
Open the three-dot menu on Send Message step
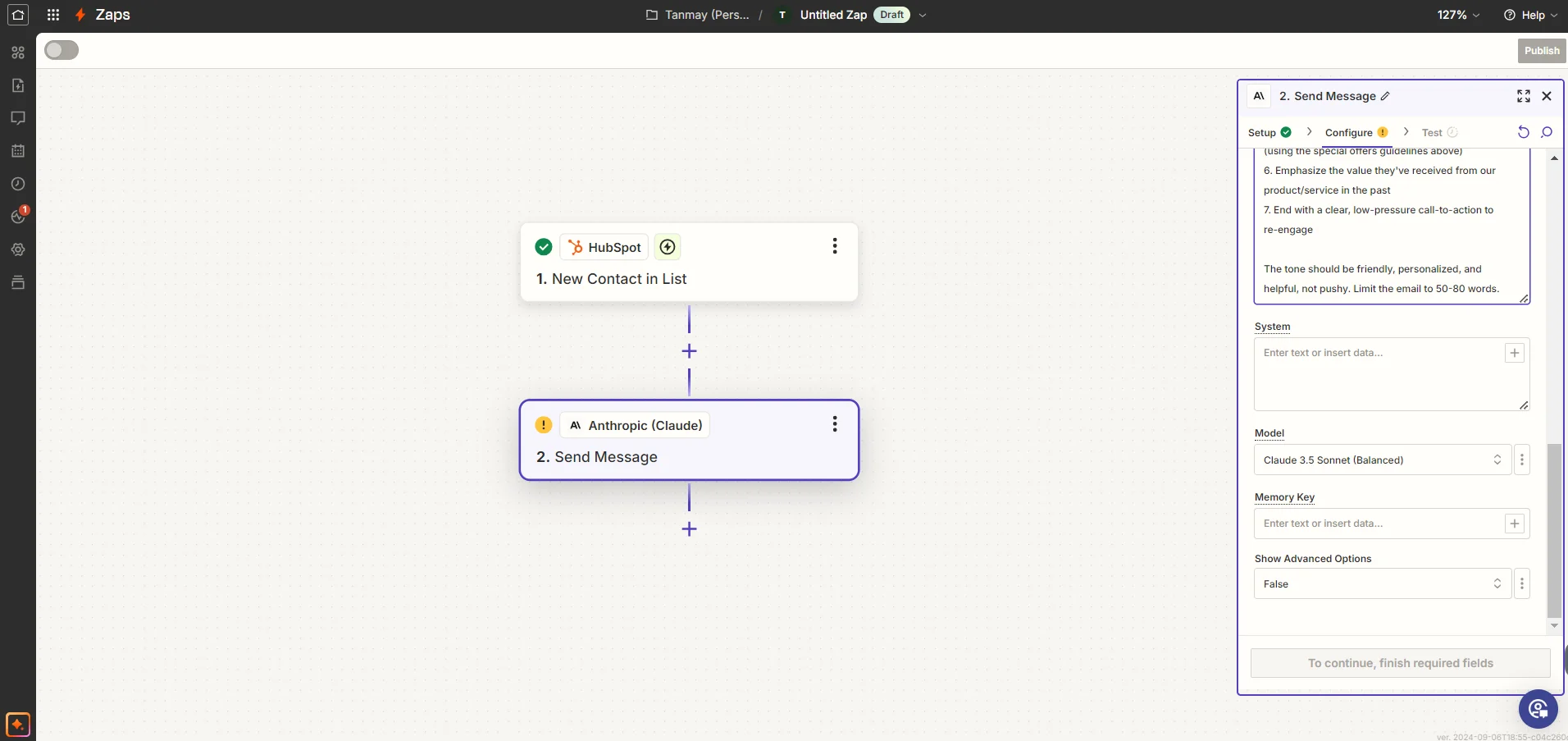[x=835, y=424]
